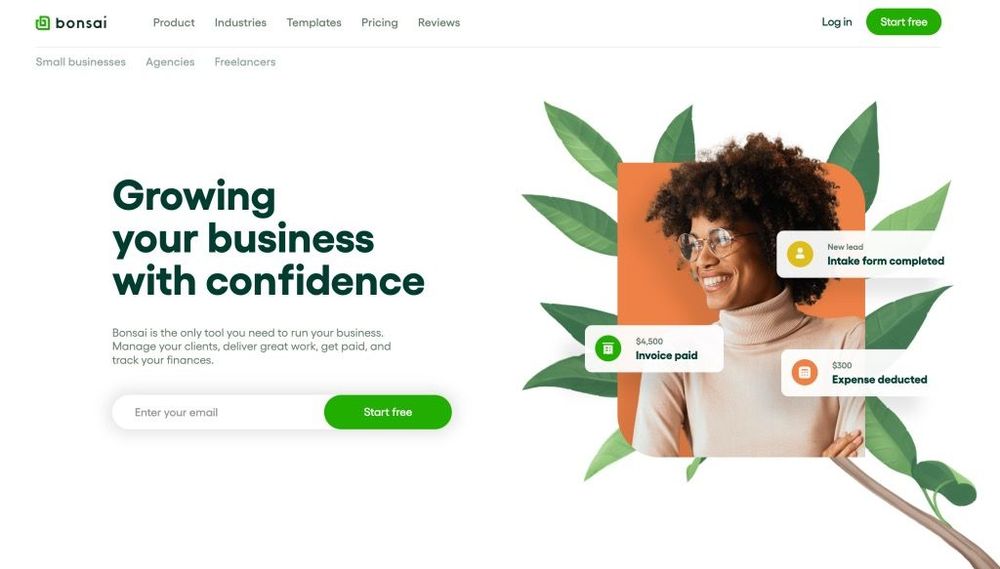This screenshot has width=1000, height=569.
Task: Click the Expense deducted notification card
Action: (858, 373)
